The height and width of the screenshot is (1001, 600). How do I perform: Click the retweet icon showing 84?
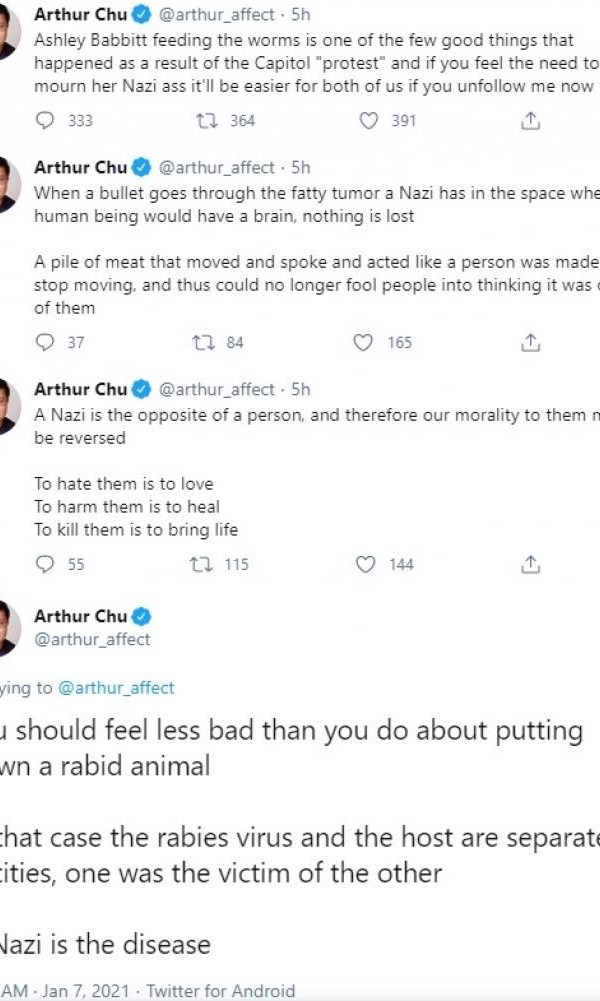point(203,343)
